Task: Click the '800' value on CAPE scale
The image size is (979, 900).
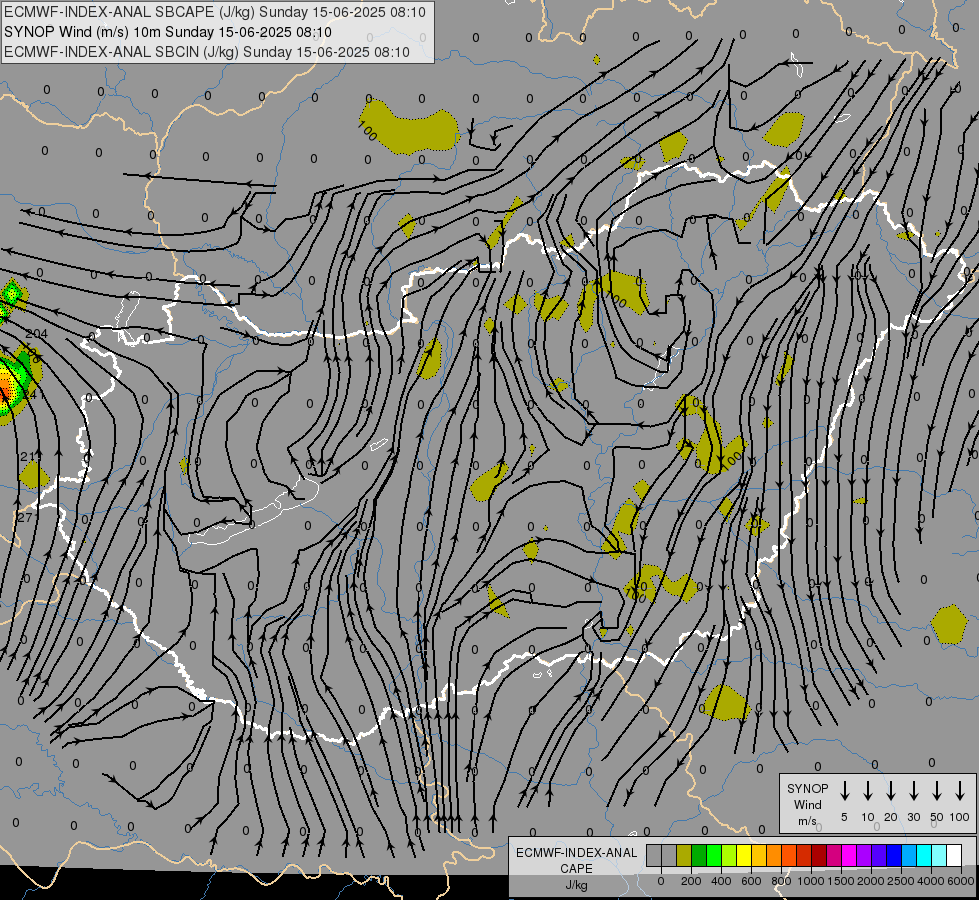Action: [781, 881]
